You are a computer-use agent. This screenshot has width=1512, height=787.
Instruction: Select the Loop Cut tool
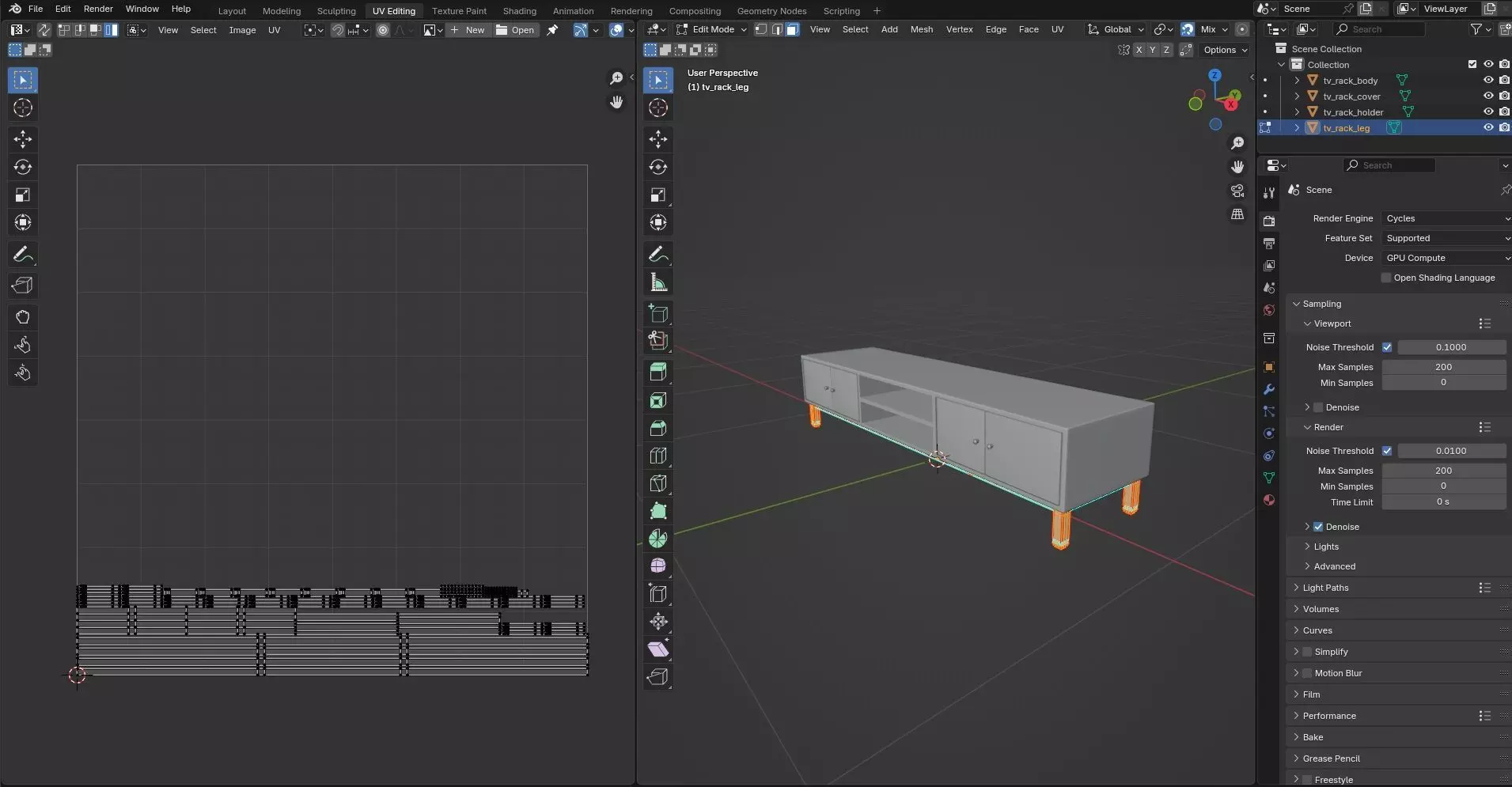click(x=657, y=456)
